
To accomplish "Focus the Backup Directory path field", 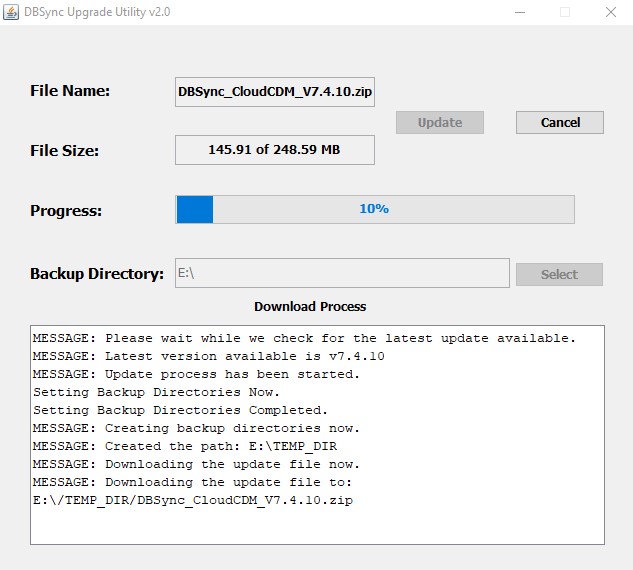I will pos(342,273).
